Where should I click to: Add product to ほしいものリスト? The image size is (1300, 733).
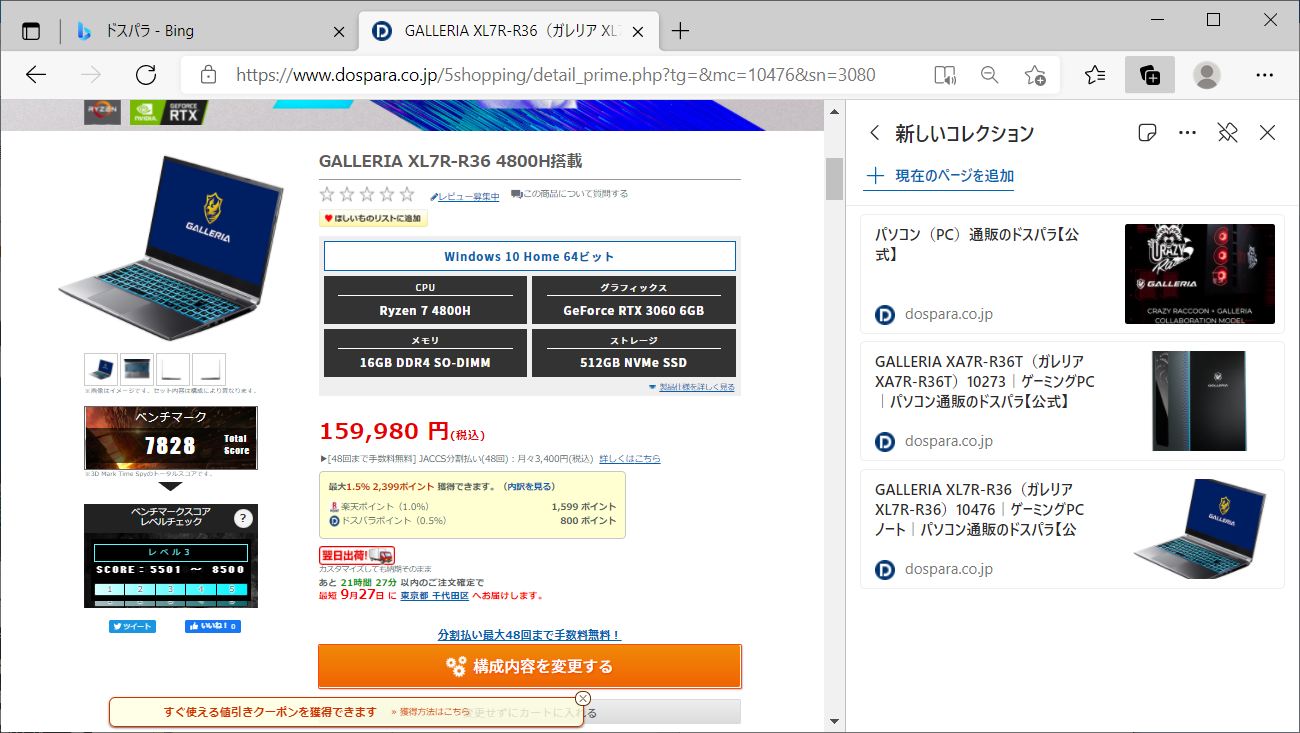coord(373,218)
